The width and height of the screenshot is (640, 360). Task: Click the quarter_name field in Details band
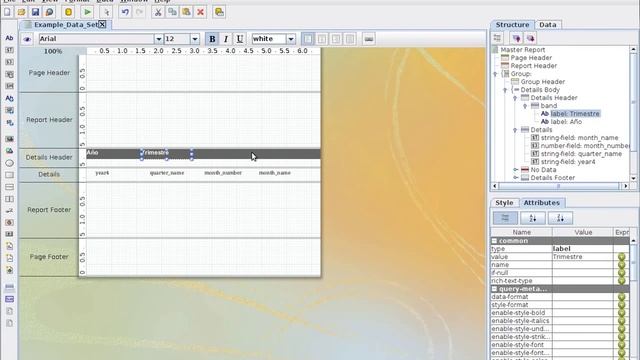pyautogui.click(x=167, y=173)
